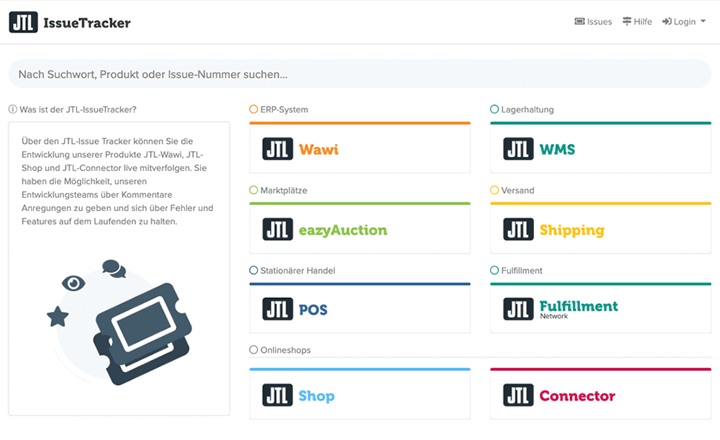
Task: Select the ERP-System category circle
Action: (253, 109)
